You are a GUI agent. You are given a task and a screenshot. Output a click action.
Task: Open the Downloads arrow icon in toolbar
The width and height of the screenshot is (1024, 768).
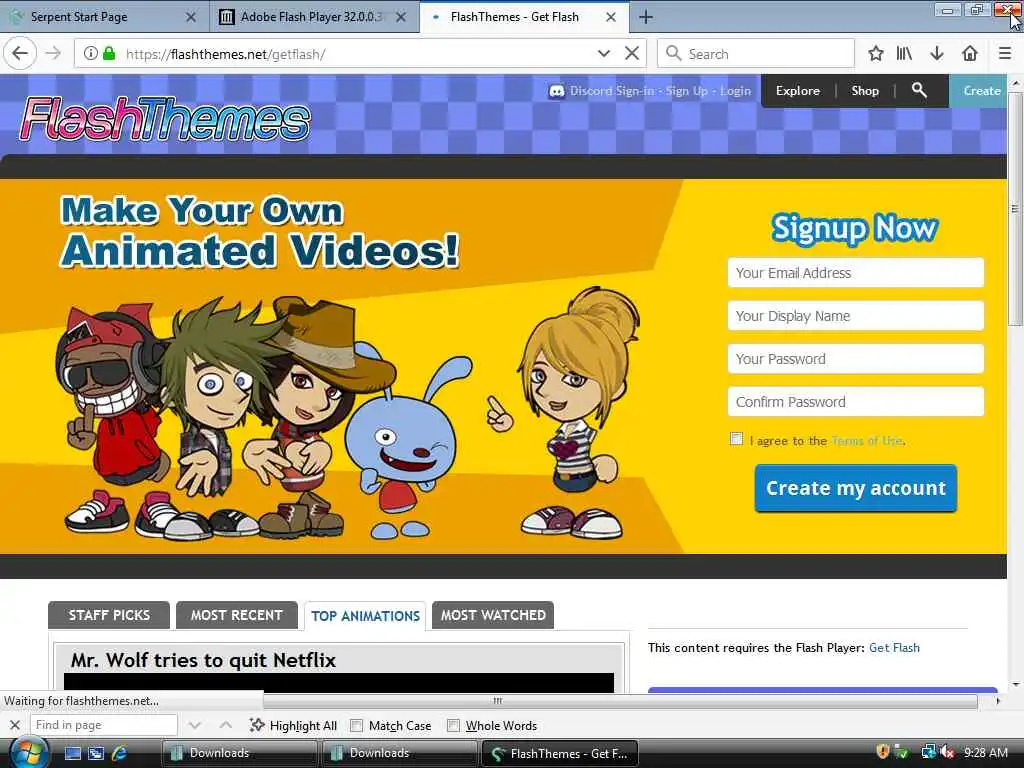(937, 54)
